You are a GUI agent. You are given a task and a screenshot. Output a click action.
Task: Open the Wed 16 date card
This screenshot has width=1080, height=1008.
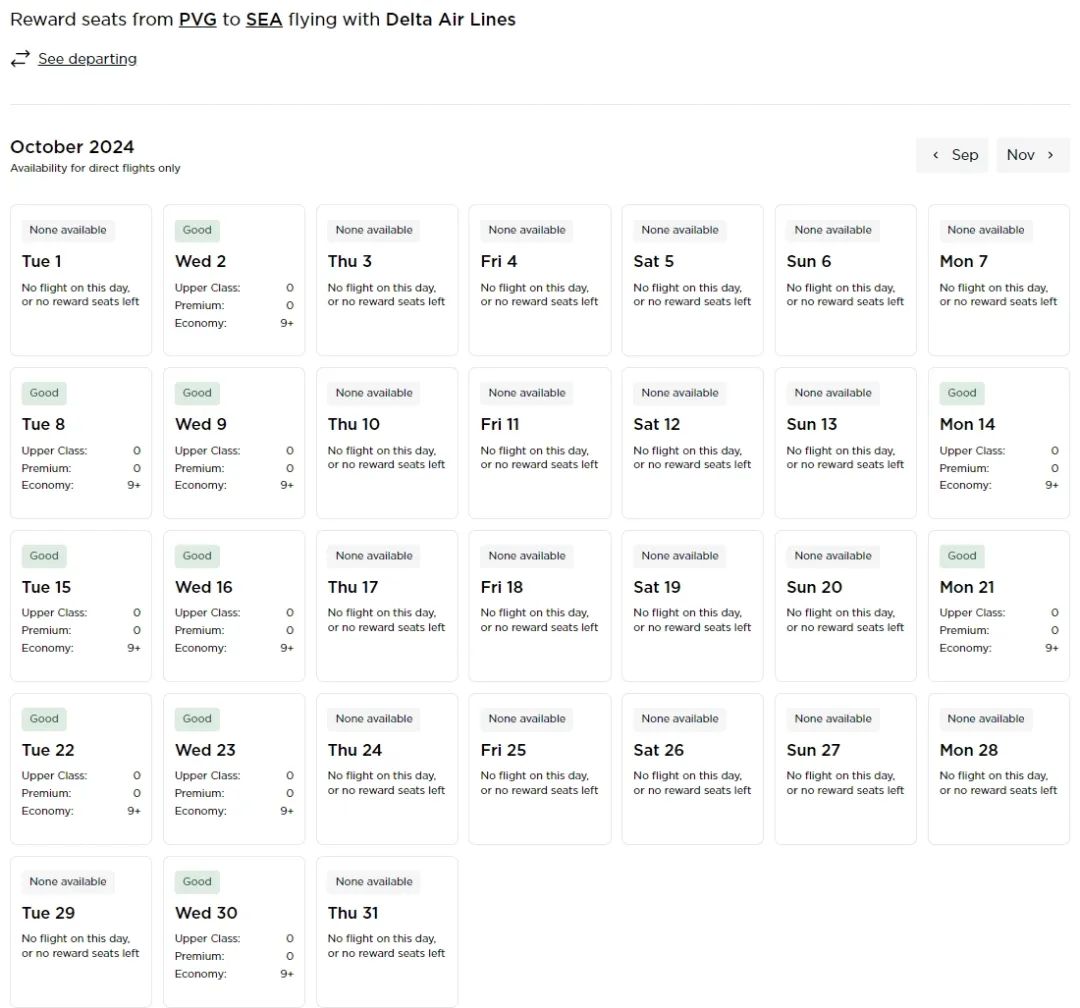[x=234, y=606]
